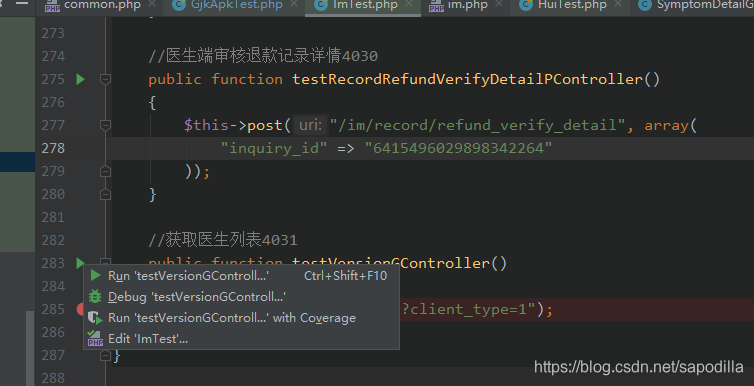754x386 pixels.
Task: Click the post method call on line 277
Action: coord(265,125)
